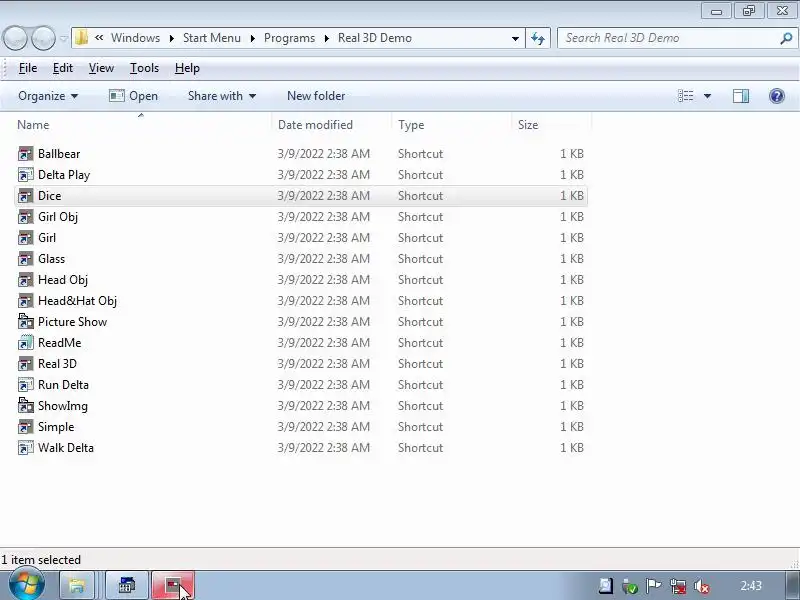Navigate to Start Menu in the breadcrumb

212,38
